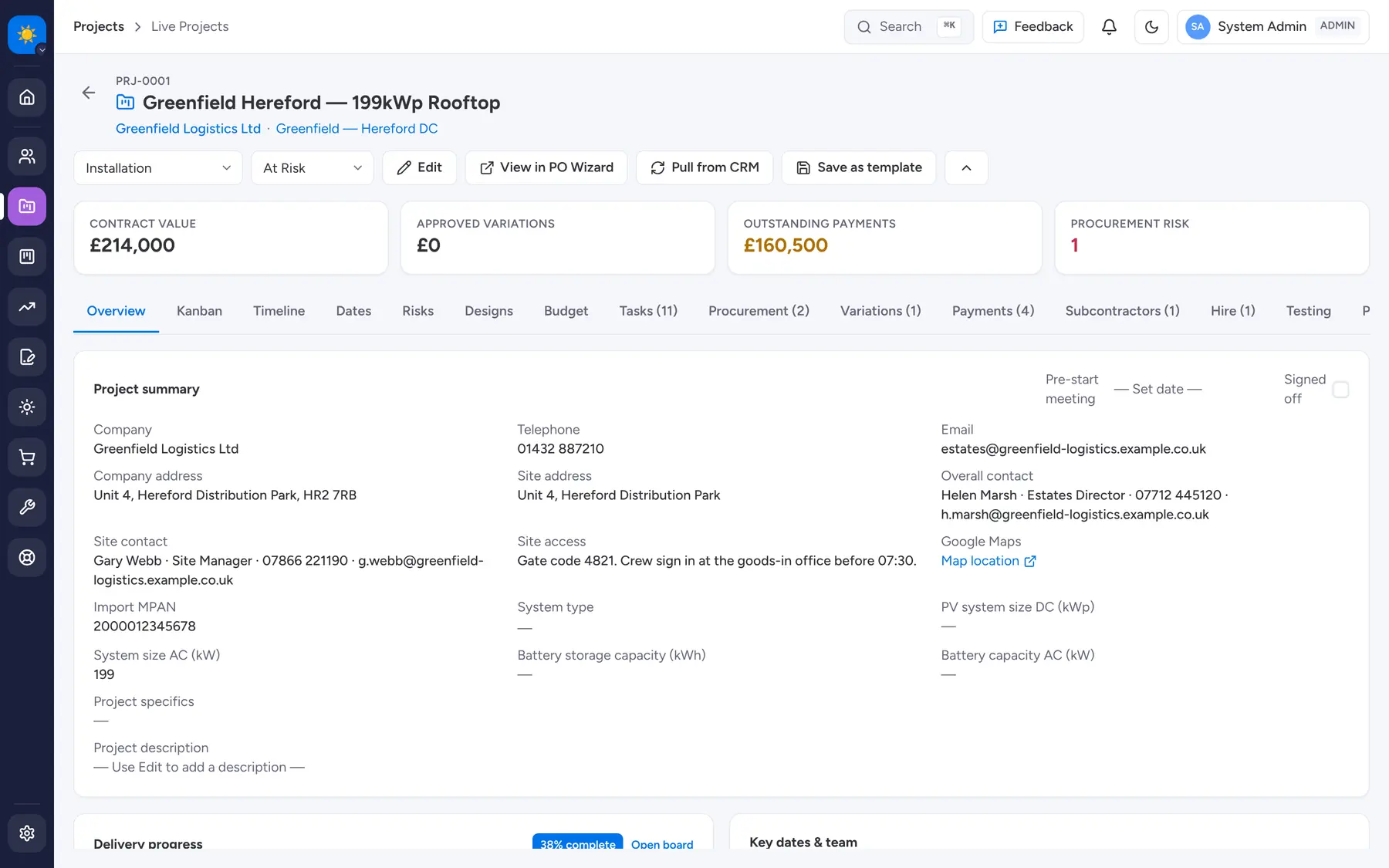Screen dimensions: 1389x868
Task: Open the lifebuoy support sidebar icon
Action: (27, 557)
